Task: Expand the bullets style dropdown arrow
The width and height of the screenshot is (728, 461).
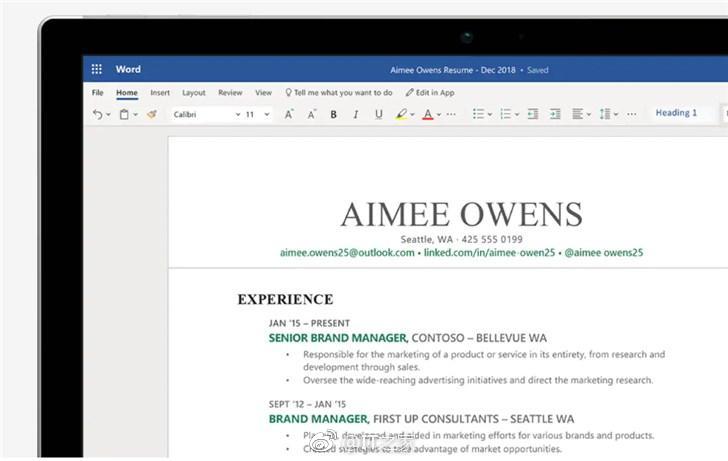Action: (490, 115)
